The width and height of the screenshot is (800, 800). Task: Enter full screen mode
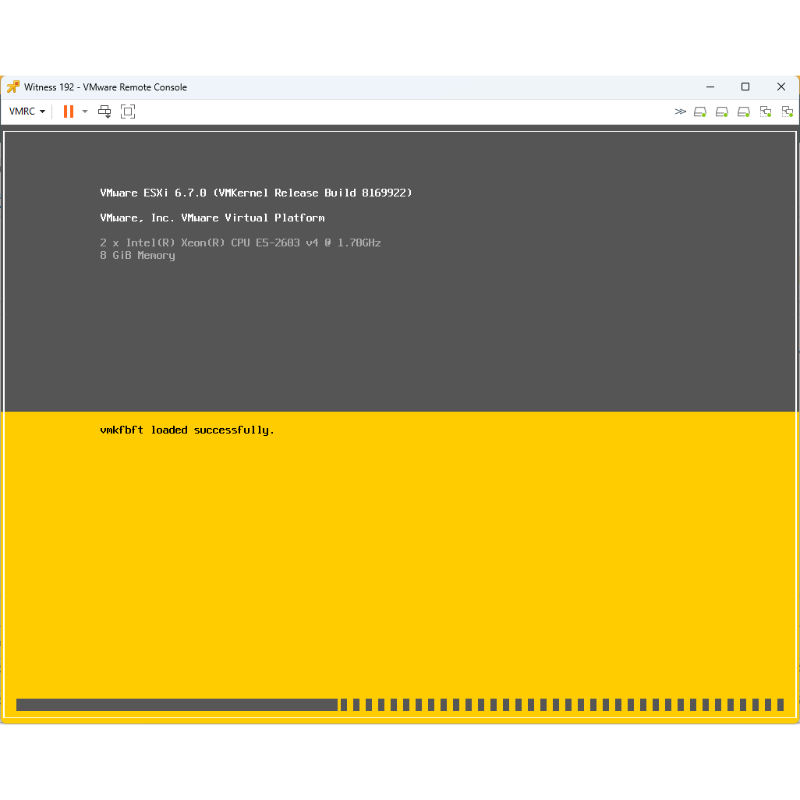[128, 111]
